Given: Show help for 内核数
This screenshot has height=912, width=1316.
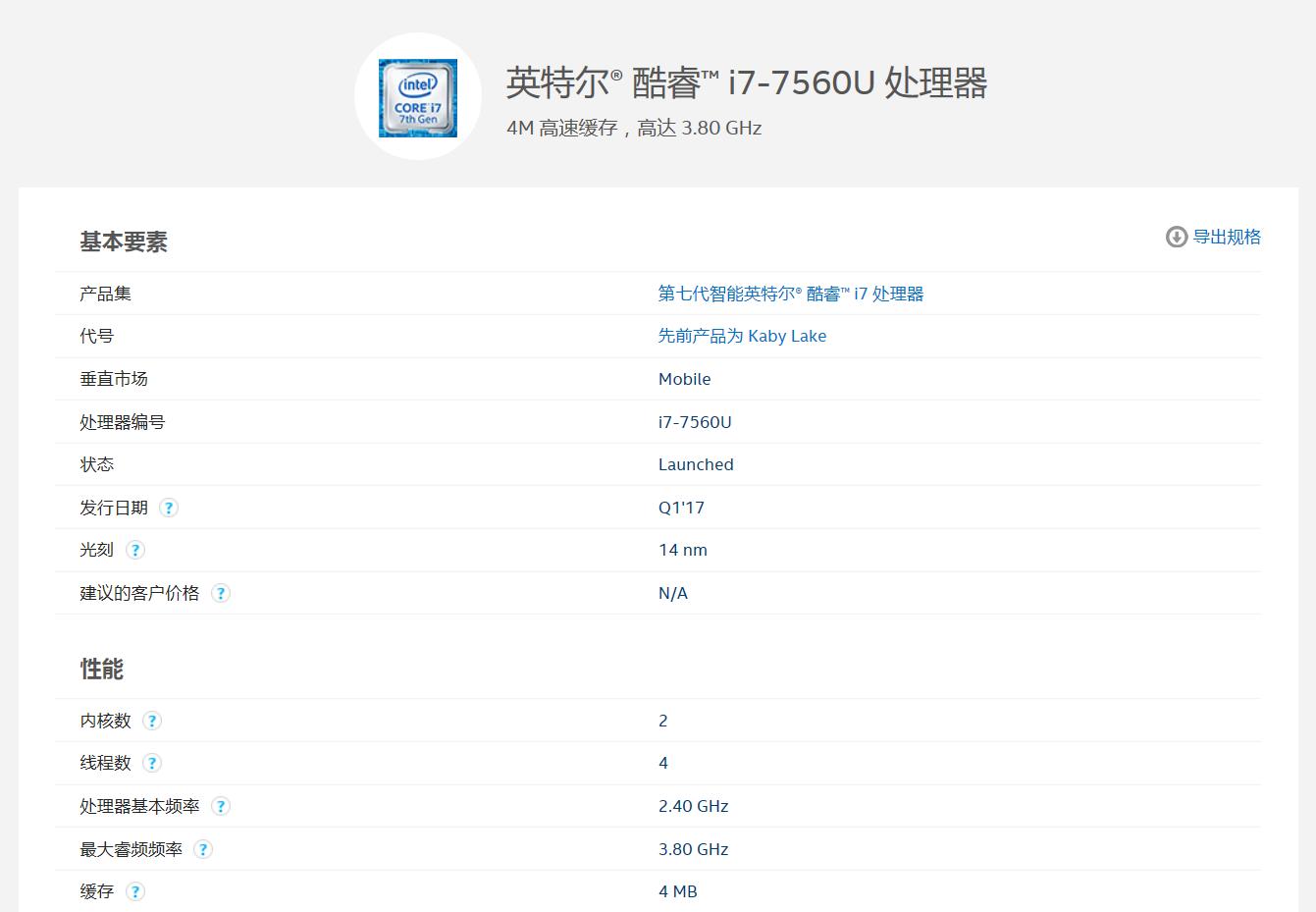Looking at the screenshot, I should [152, 721].
